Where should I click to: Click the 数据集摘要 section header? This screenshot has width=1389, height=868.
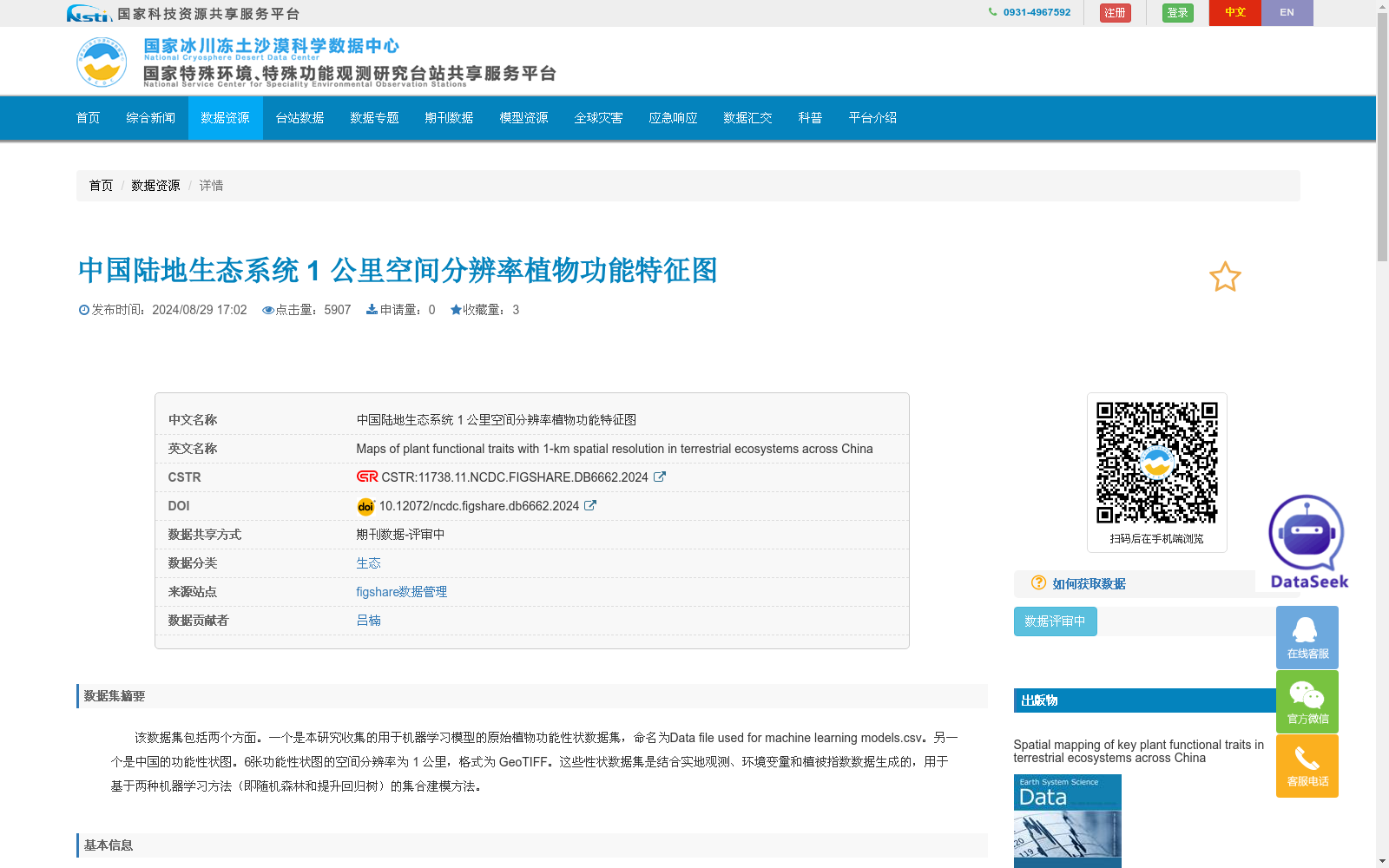[532, 696]
